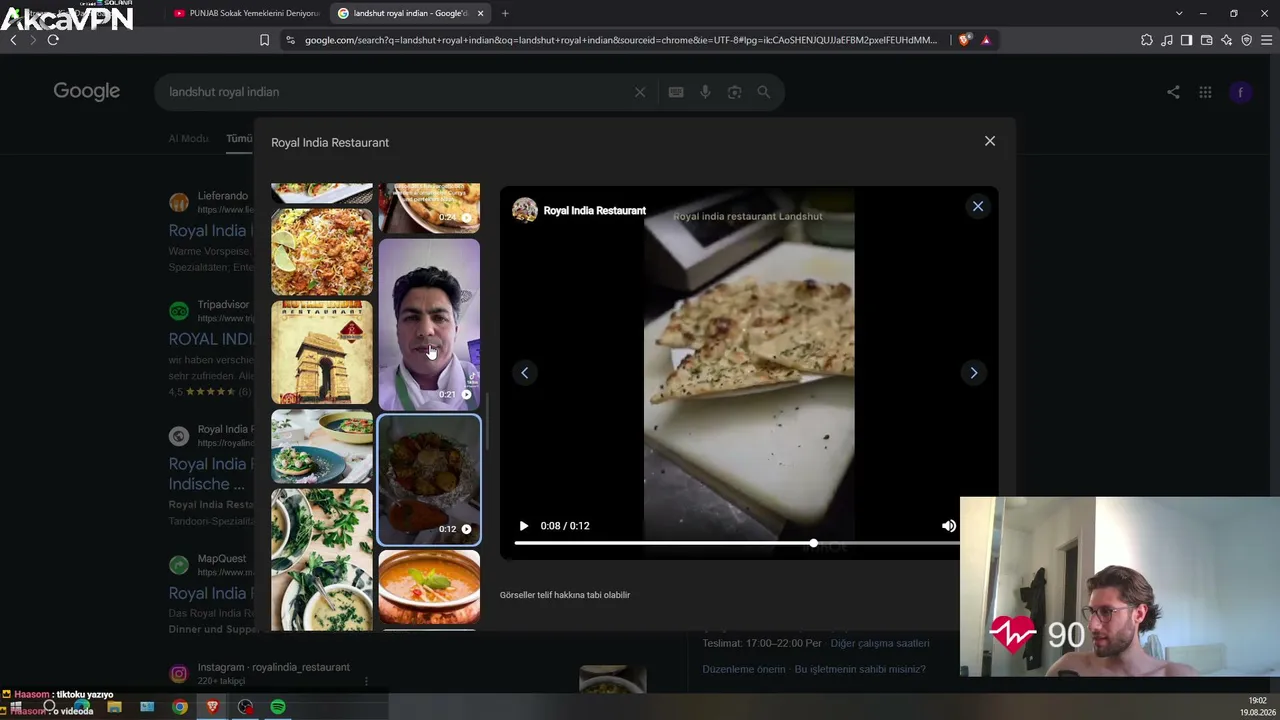
Task: Open the browser main menu
Action: click(1267, 40)
